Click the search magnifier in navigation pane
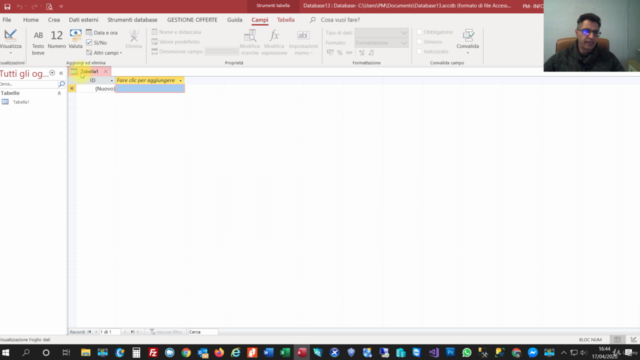The width and height of the screenshot is (640, 360). click(62, 84)
